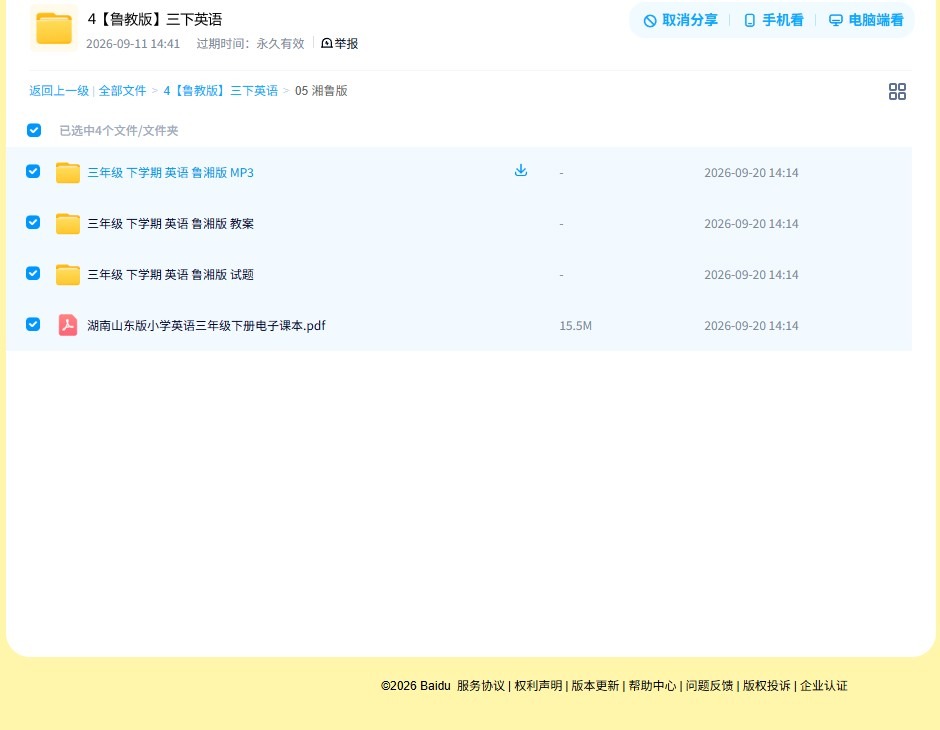Click the 永久有效 expiry value
Viewport: 940px width, 730px height.
[281, 44]
